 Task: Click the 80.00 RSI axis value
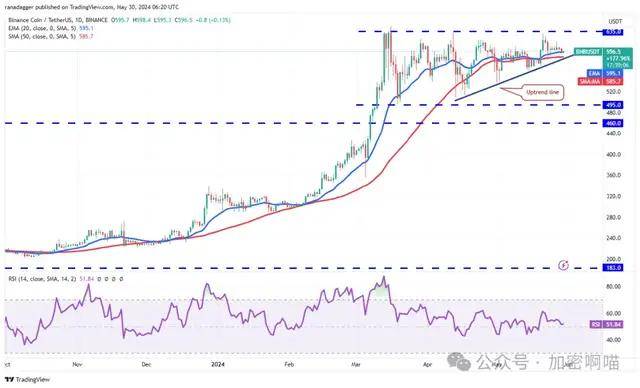pyautogui.click(x=613, y=286)
